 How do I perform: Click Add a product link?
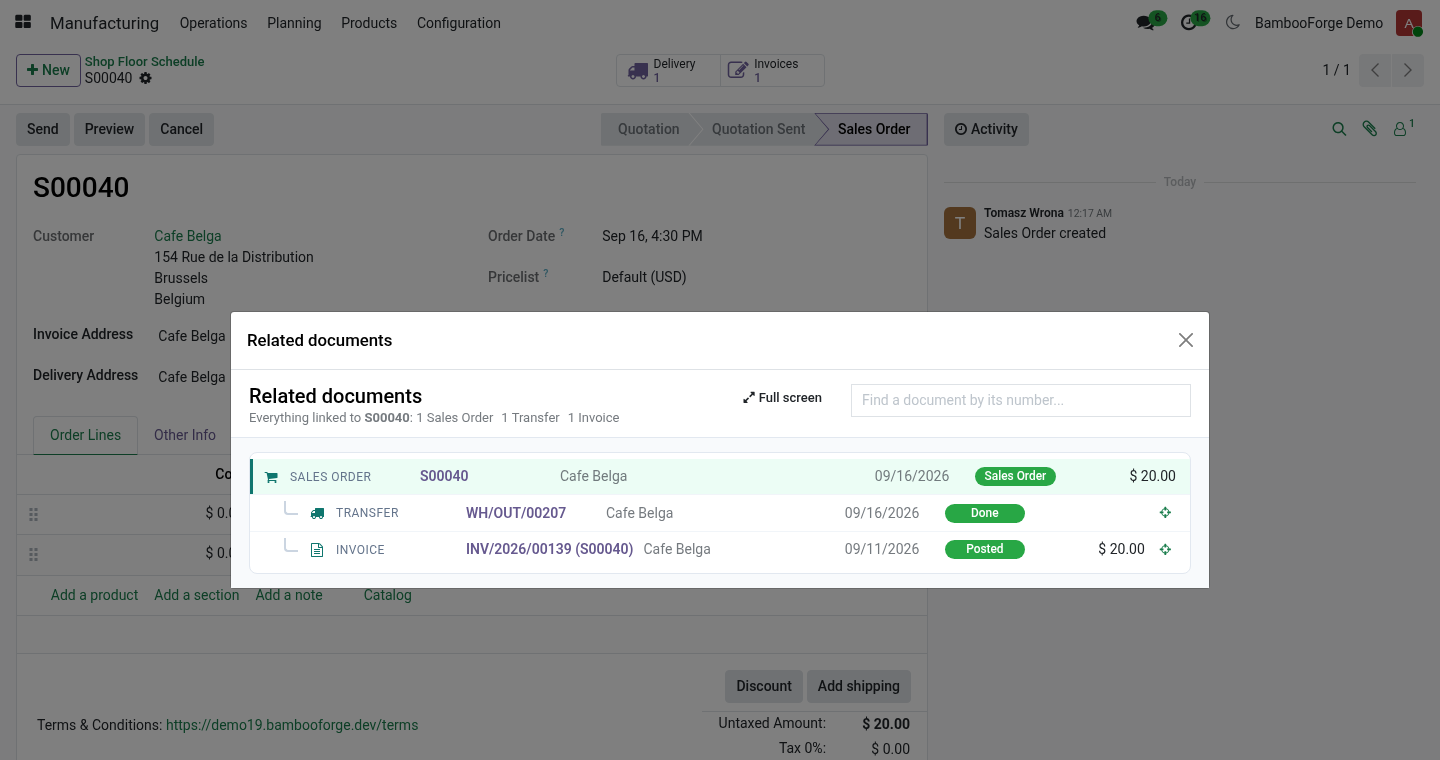pos(95,595)
